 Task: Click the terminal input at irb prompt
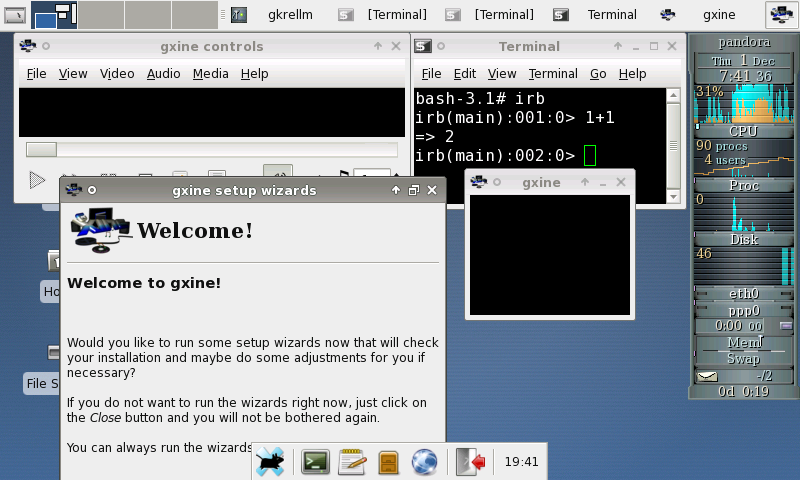point(589,155)
